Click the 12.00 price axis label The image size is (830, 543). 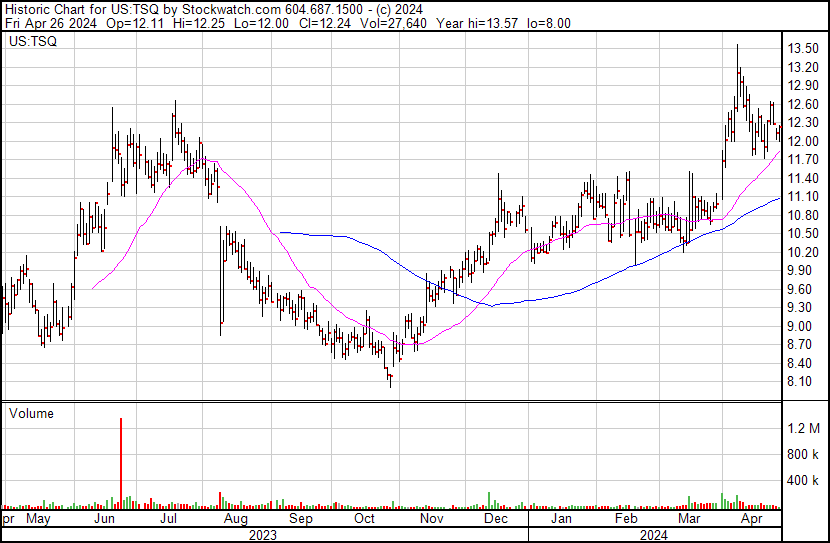click(803, 142)
